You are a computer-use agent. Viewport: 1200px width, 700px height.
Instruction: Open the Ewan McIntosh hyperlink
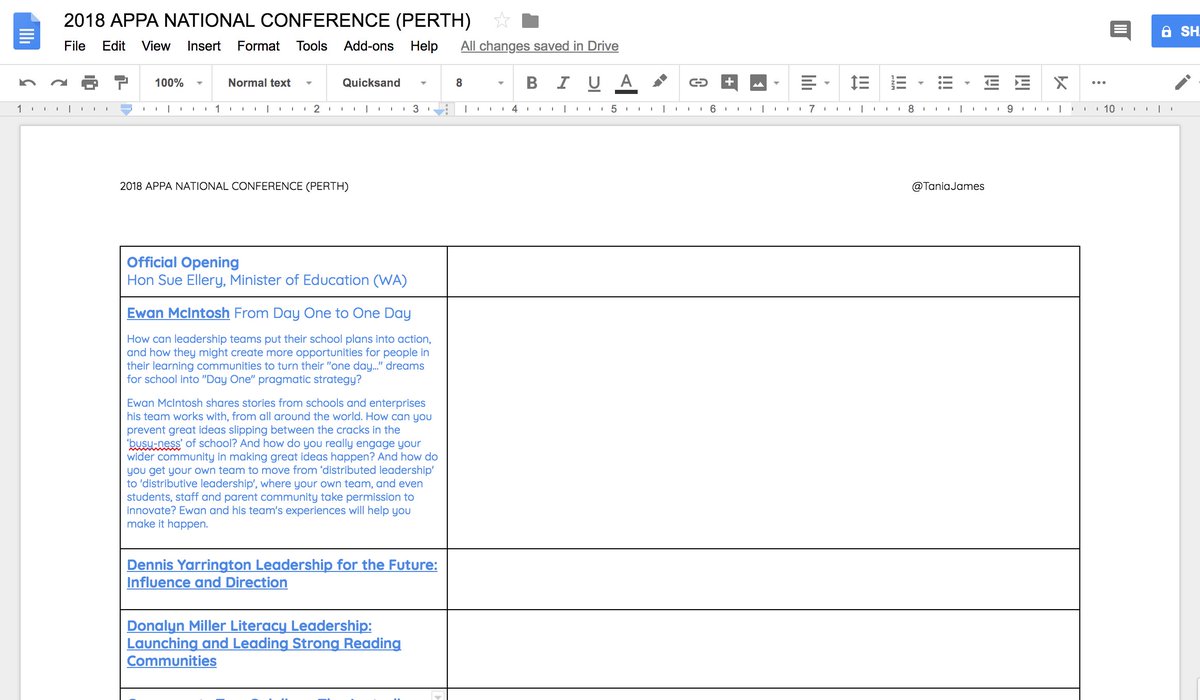point(178,313)
